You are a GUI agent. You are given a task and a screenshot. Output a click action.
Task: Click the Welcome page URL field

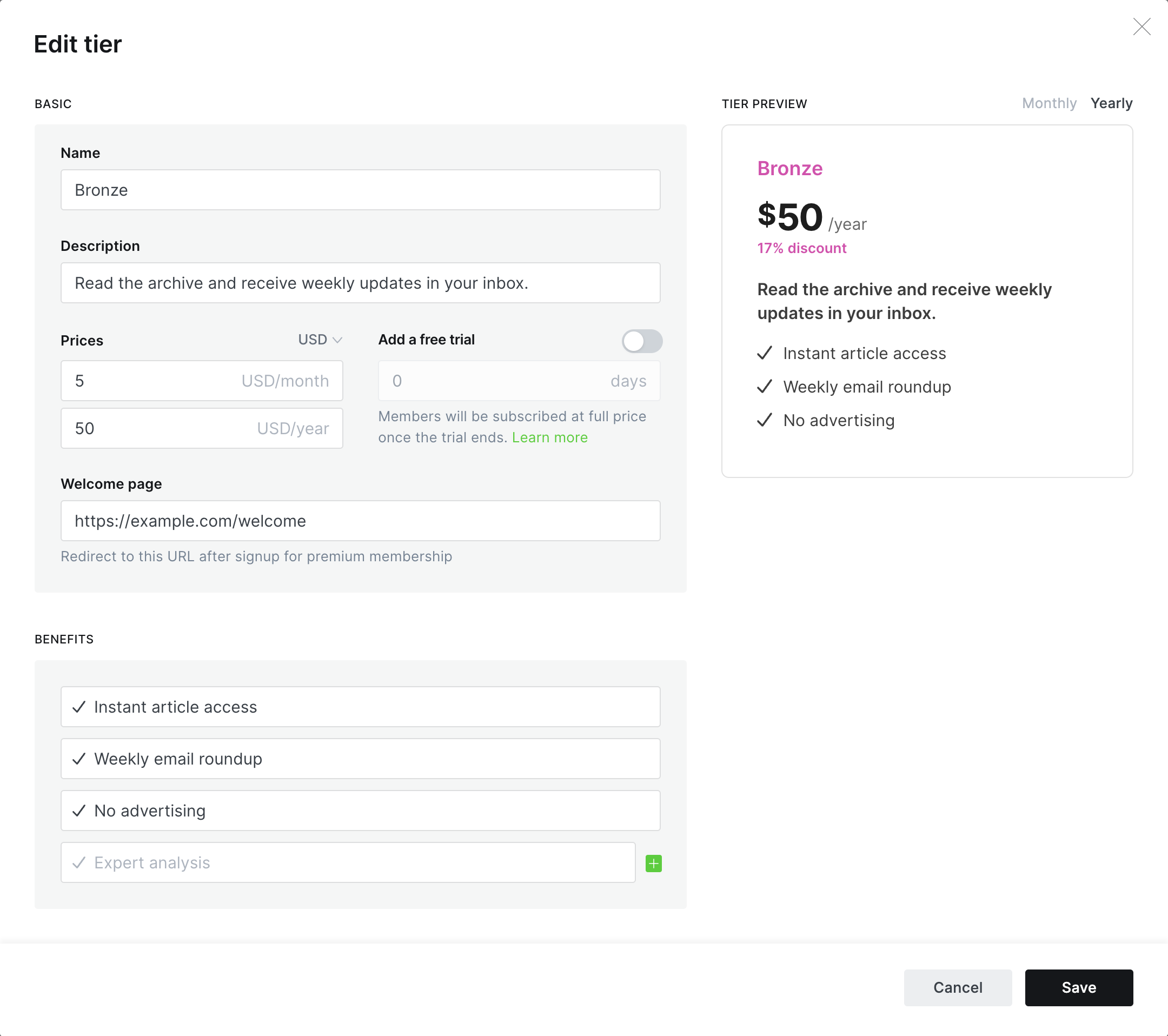tap(360, 521)
